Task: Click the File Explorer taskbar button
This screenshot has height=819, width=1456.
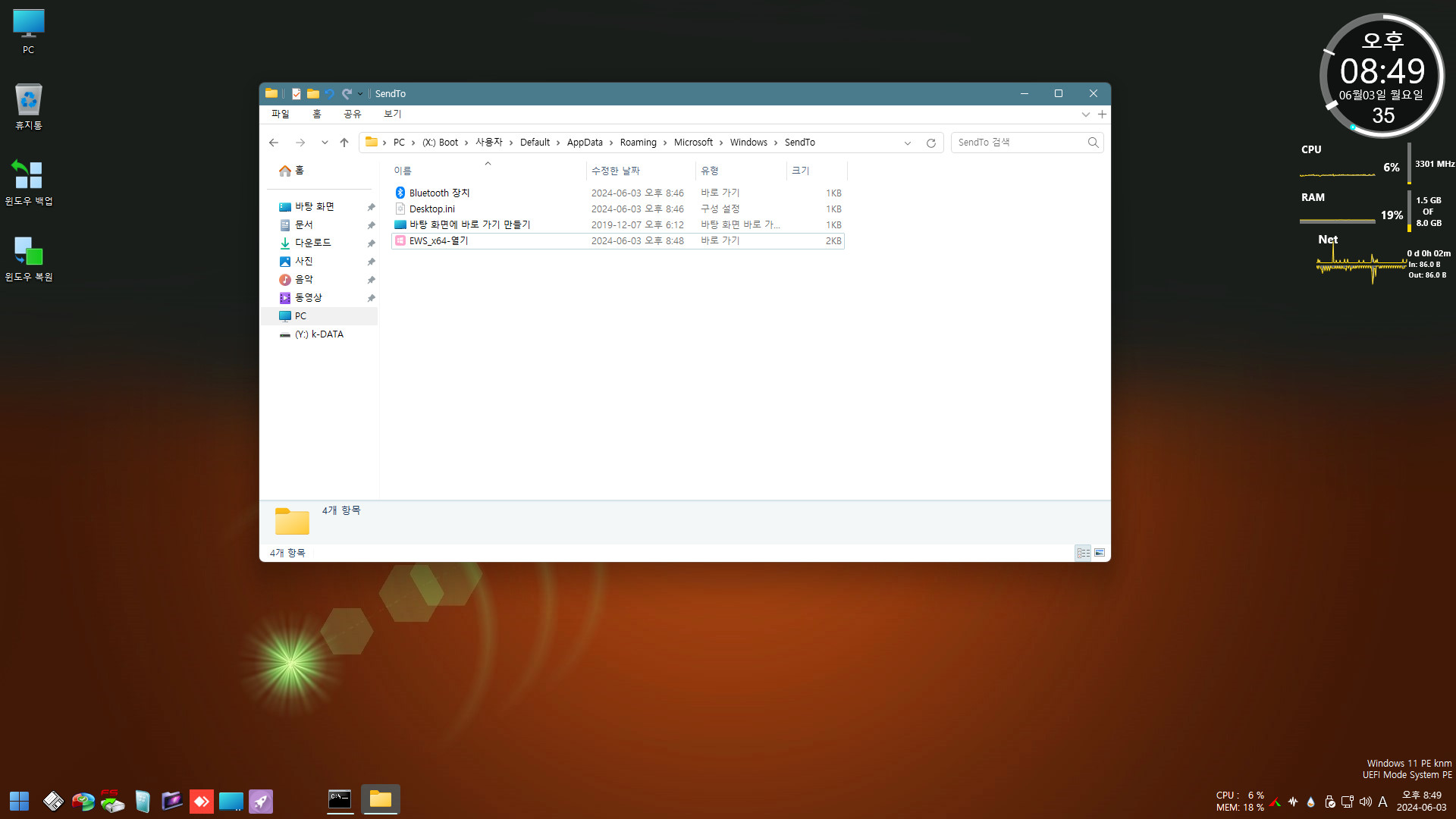Action: click(381, 799)
